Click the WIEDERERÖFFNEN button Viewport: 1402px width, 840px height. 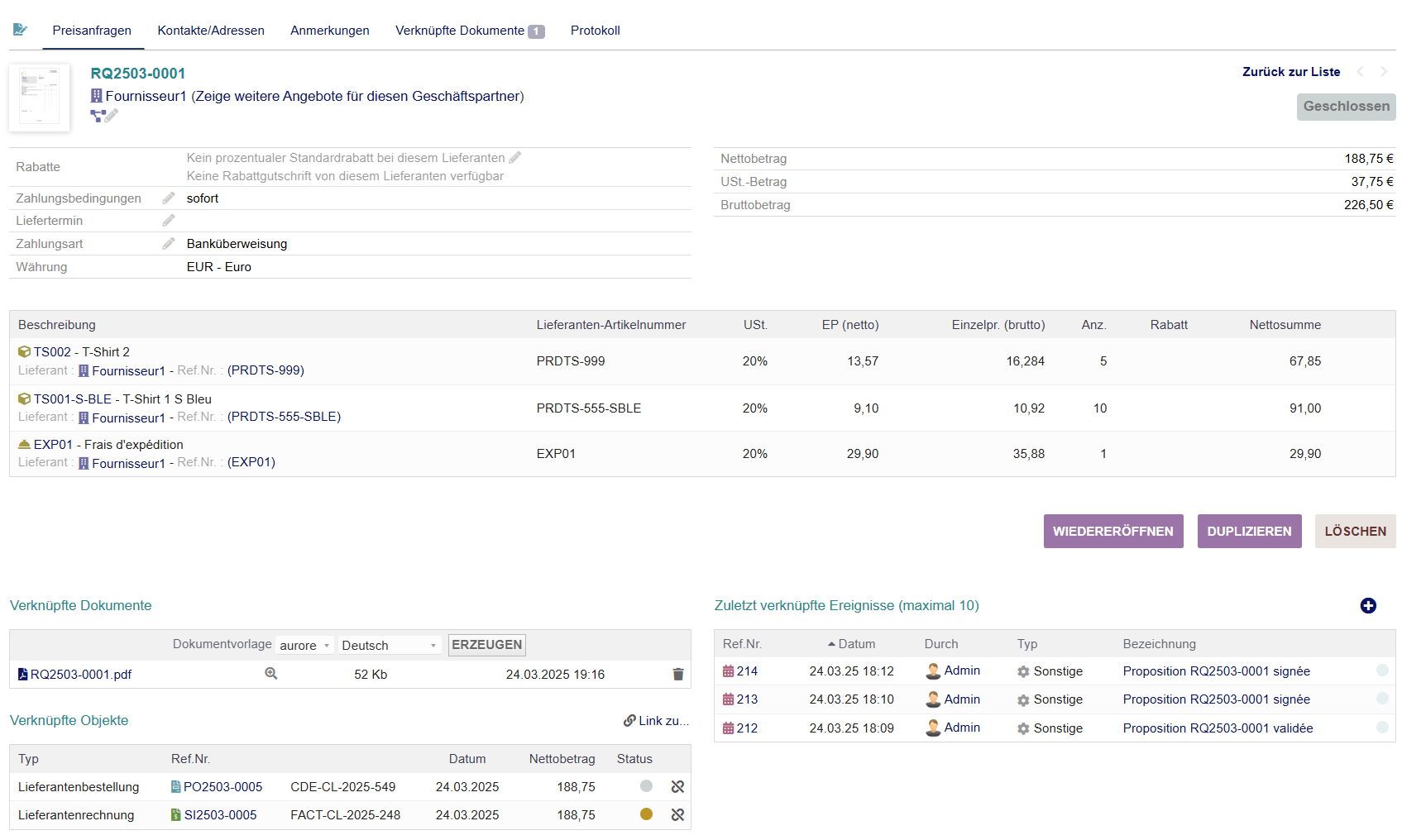tap(1113, 532)
